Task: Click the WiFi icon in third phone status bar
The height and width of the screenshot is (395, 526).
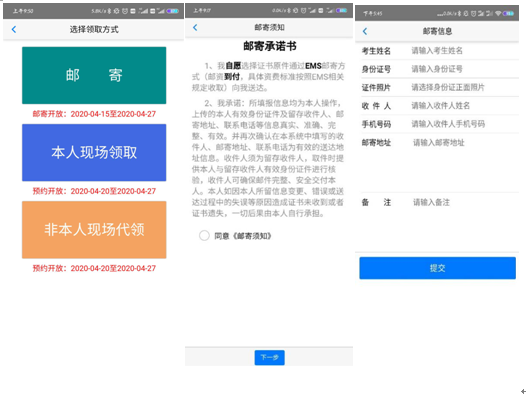Action: click(x=498, y=13)
